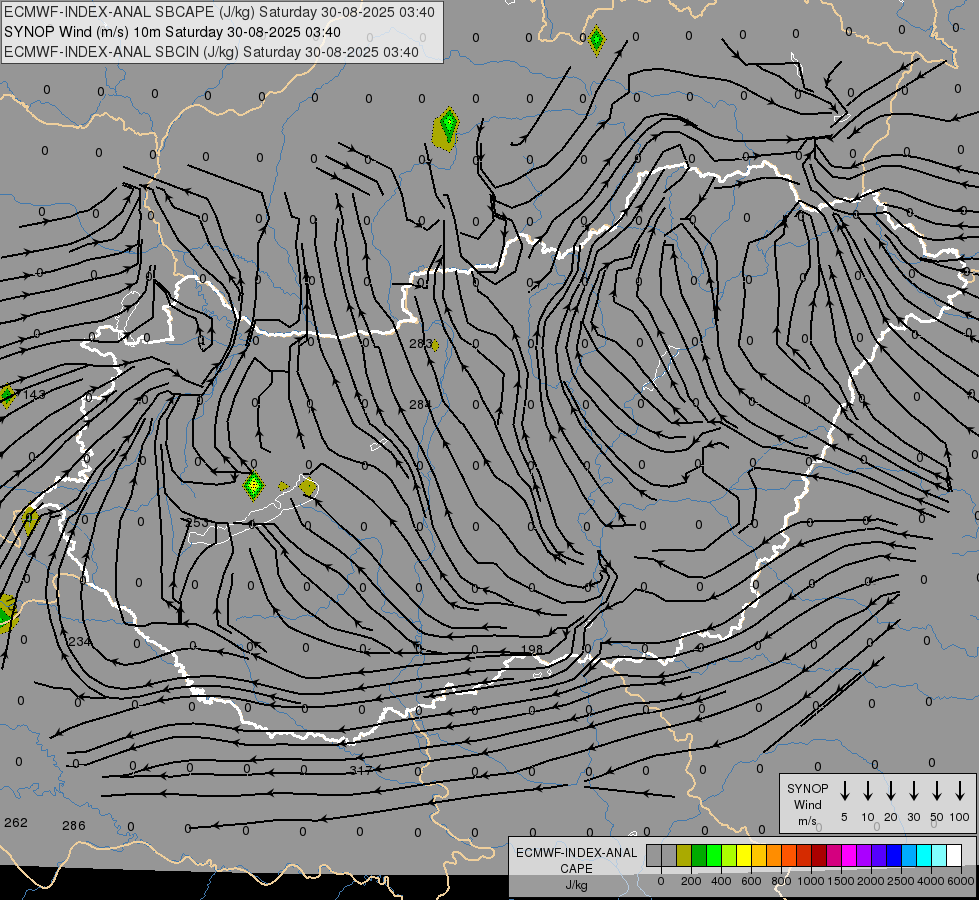Click the wind legend arrow above 20

point(891,791)
